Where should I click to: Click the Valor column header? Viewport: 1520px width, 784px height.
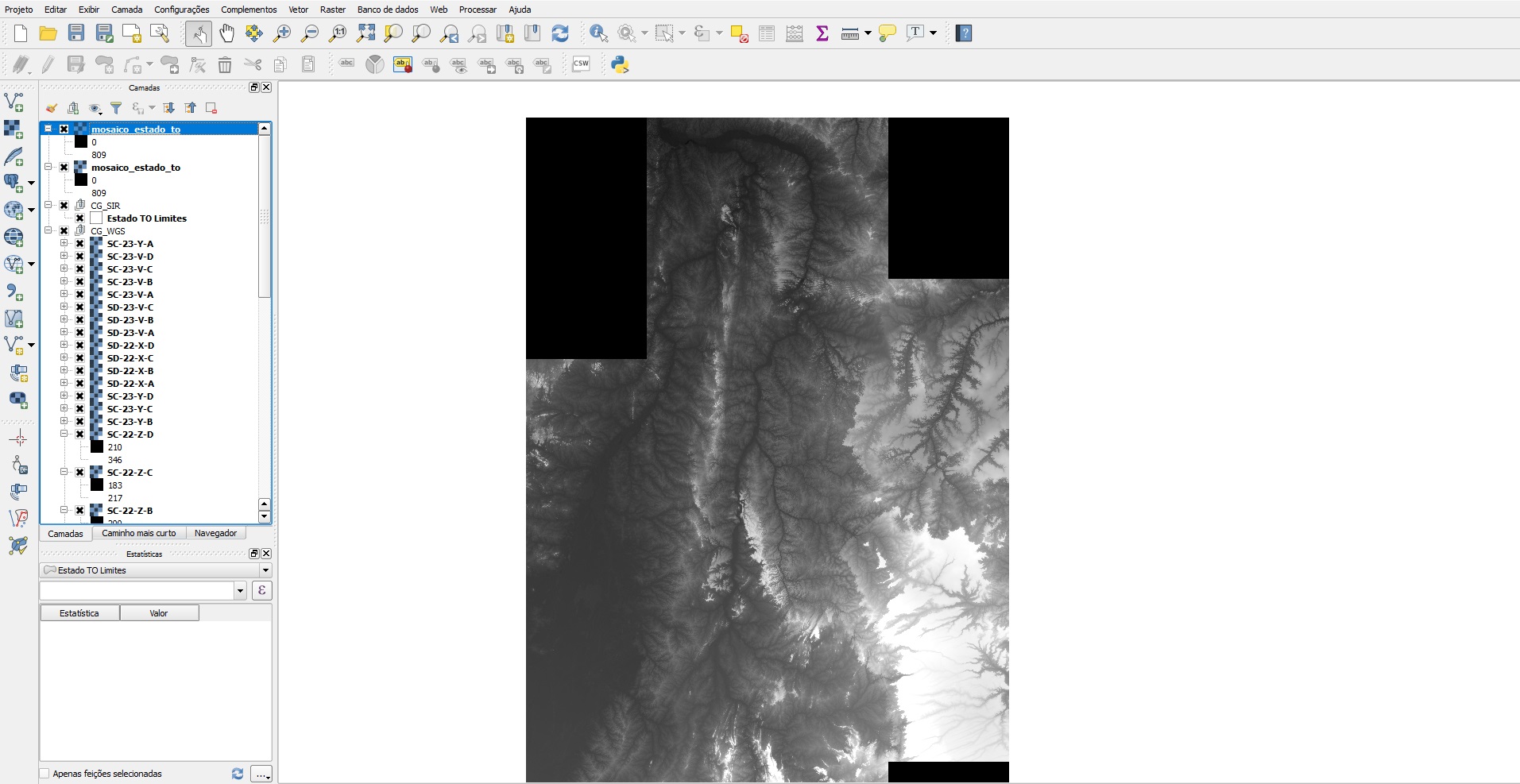tap(159, 613)
